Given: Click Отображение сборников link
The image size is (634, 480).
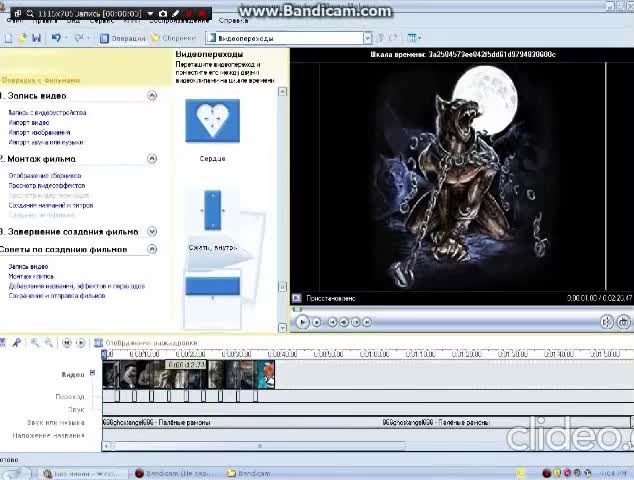Looking at the screenshot, I should tap(45, 176).
